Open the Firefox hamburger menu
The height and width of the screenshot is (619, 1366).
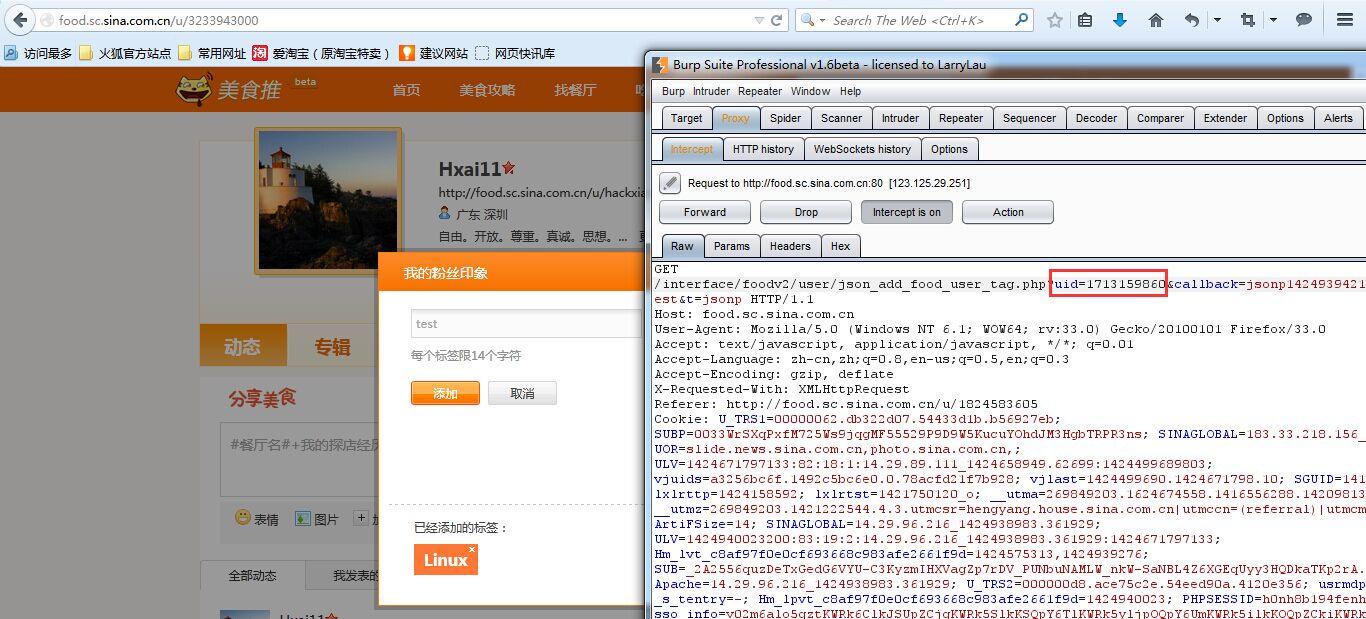[x=1345, y=20]
